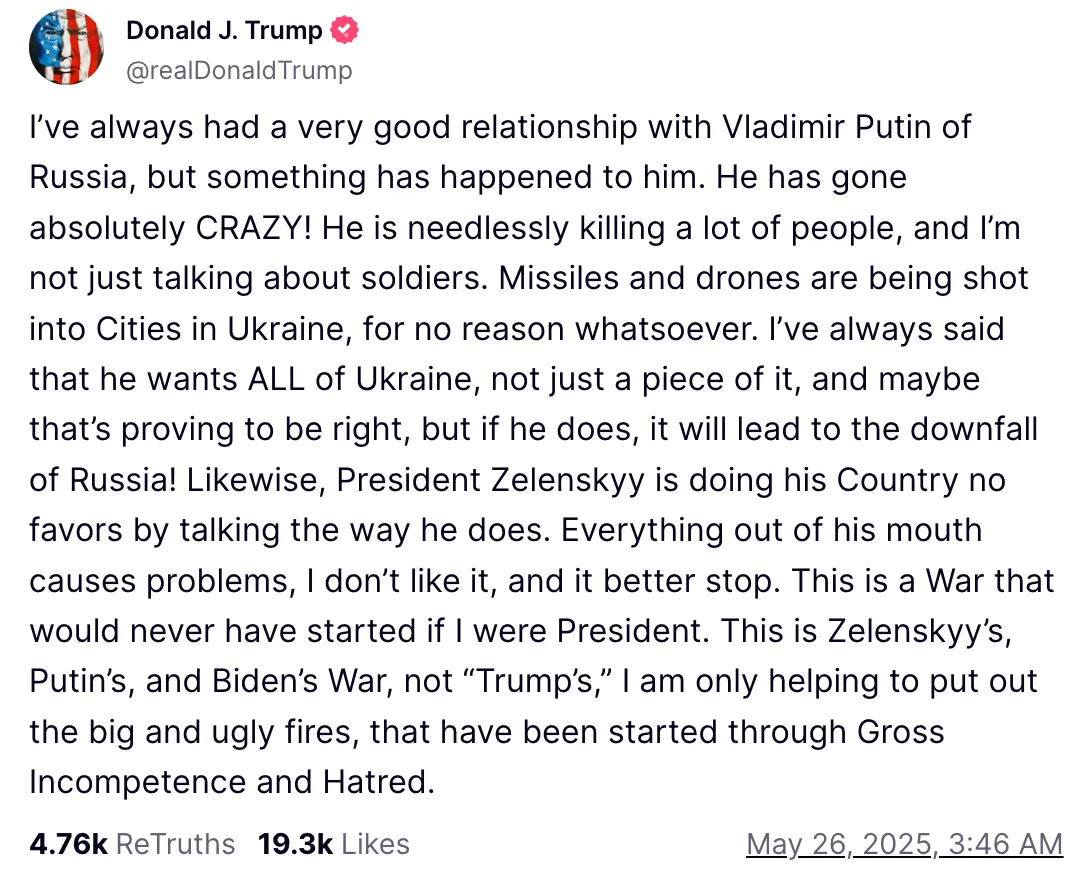Click the final word Hatred.
Image resolution: width=1092 pixels, height=882 pixels.
[x=378, y=782]
